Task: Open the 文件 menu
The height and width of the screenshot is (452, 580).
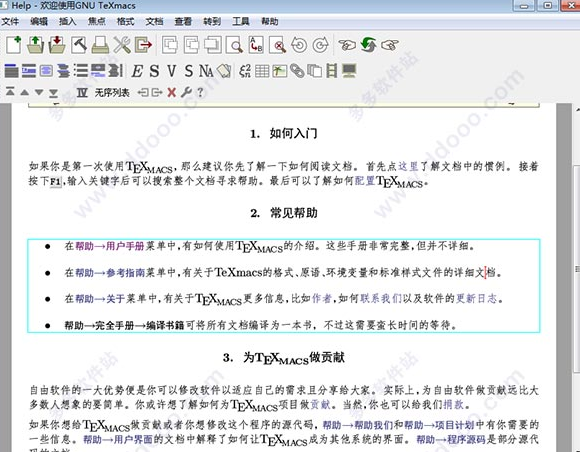Action: click(x=10, y=21)
